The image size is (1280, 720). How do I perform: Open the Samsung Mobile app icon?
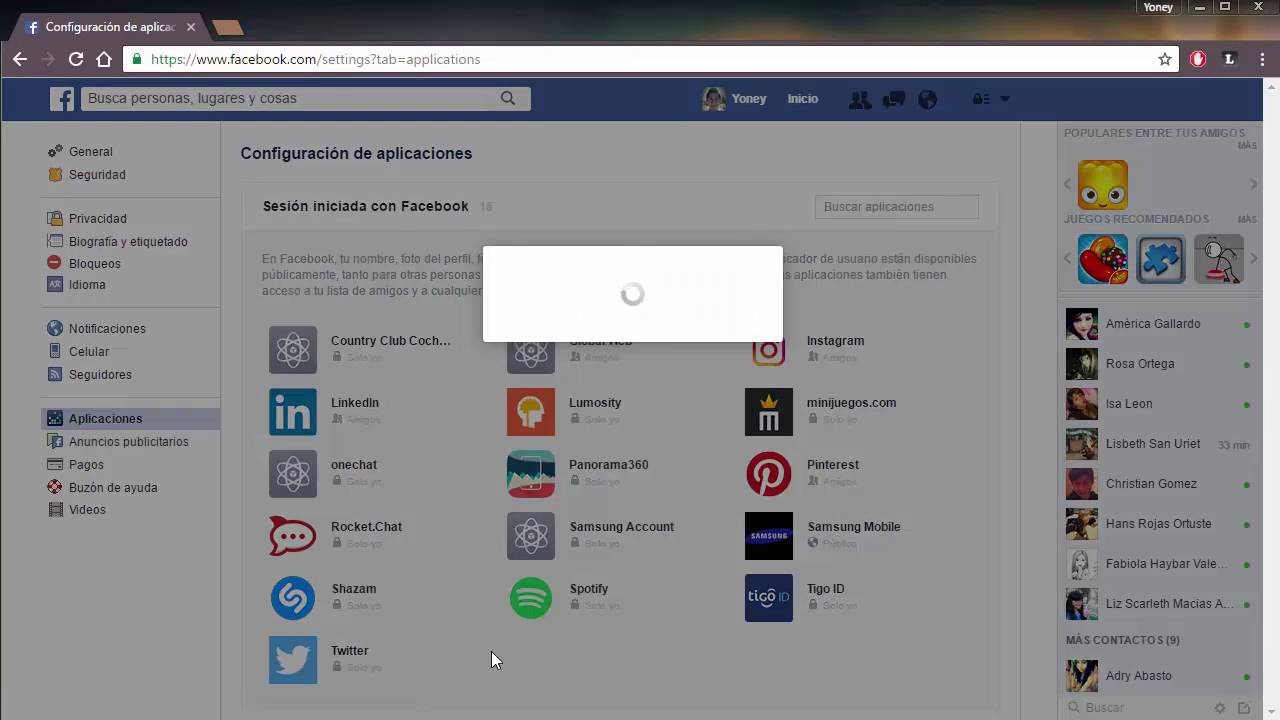pos(769,536)
